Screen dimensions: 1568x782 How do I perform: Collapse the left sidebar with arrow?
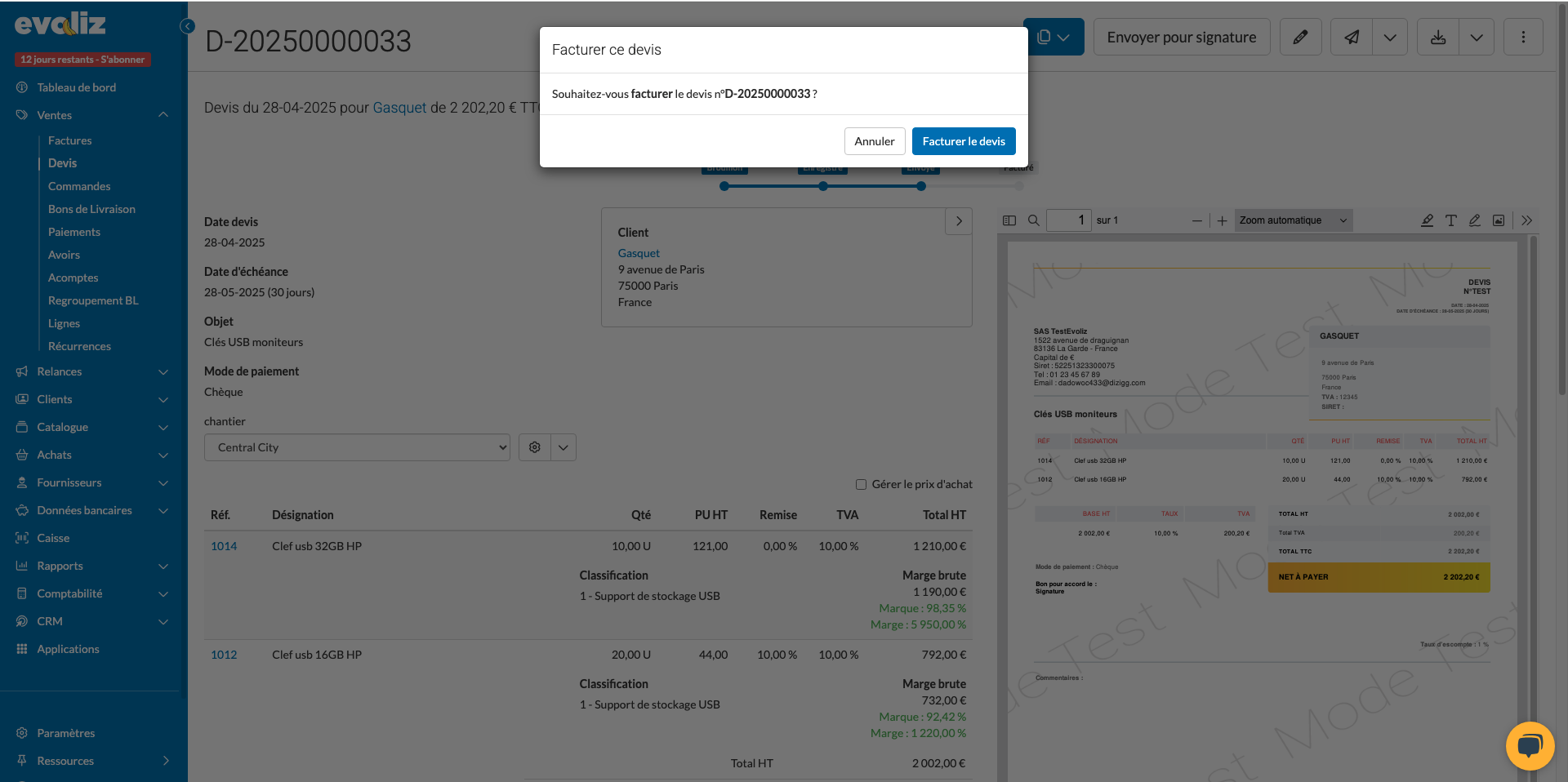coord(187,26)
